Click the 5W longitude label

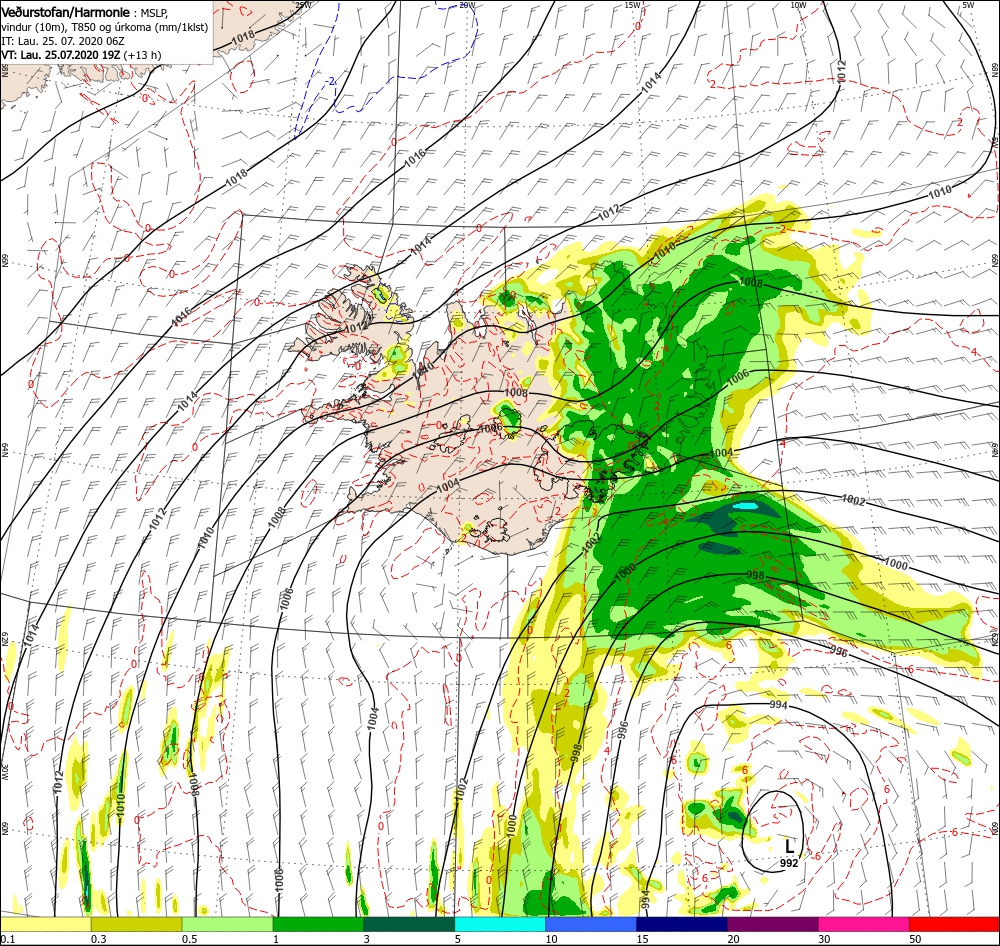click(968, 5)
